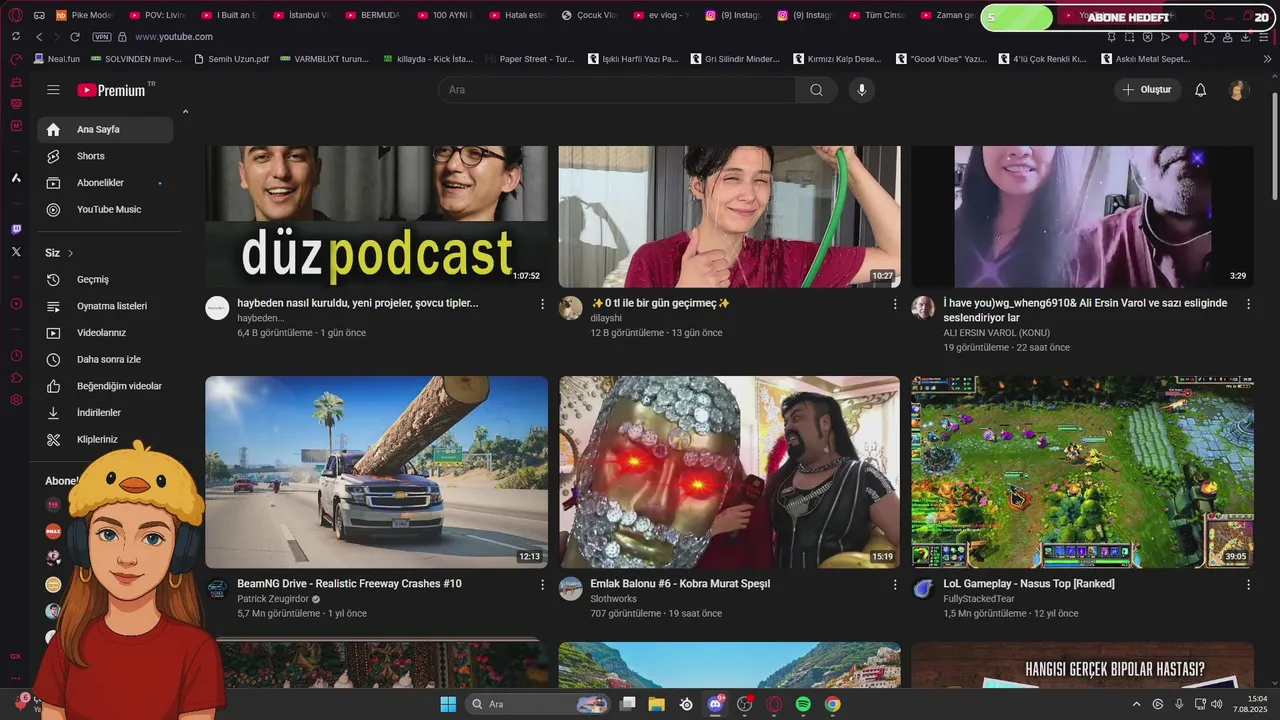This screenshot has width=1280, height=720.
Task: Open the Semih Uzun.pdf bookmark
Action: tap(230, 59)
